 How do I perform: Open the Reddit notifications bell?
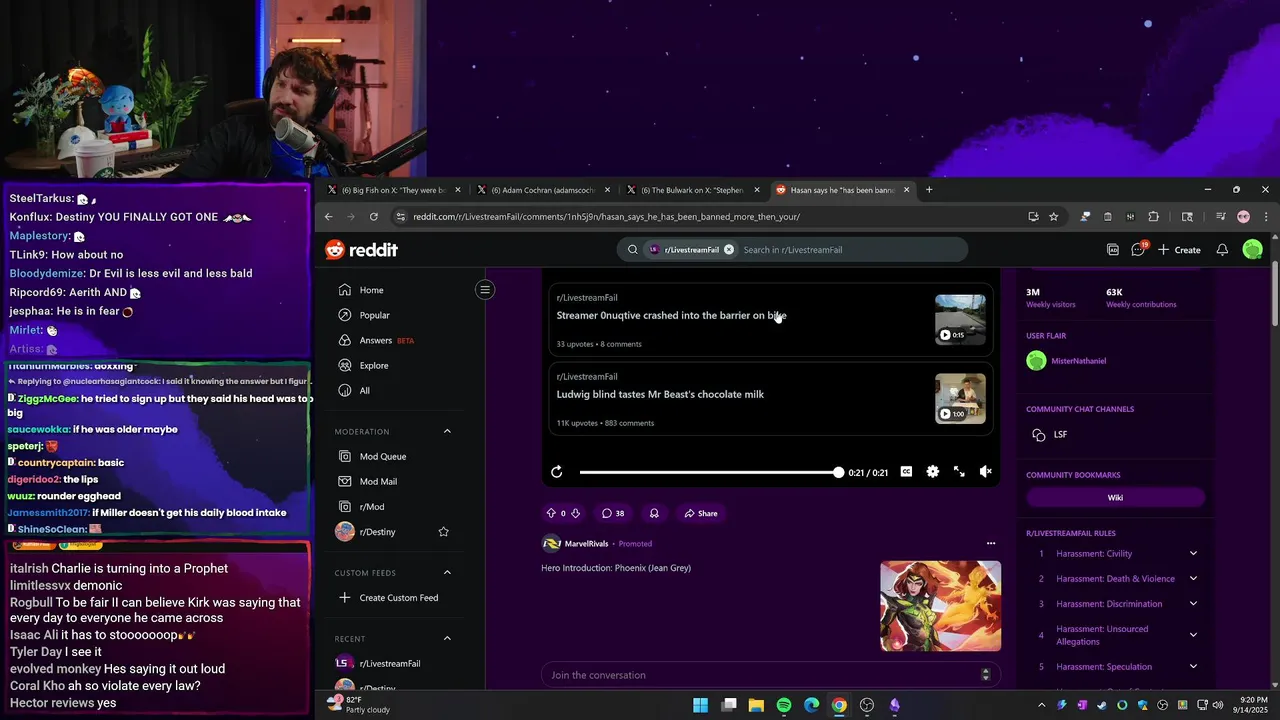pos(1221,250)
